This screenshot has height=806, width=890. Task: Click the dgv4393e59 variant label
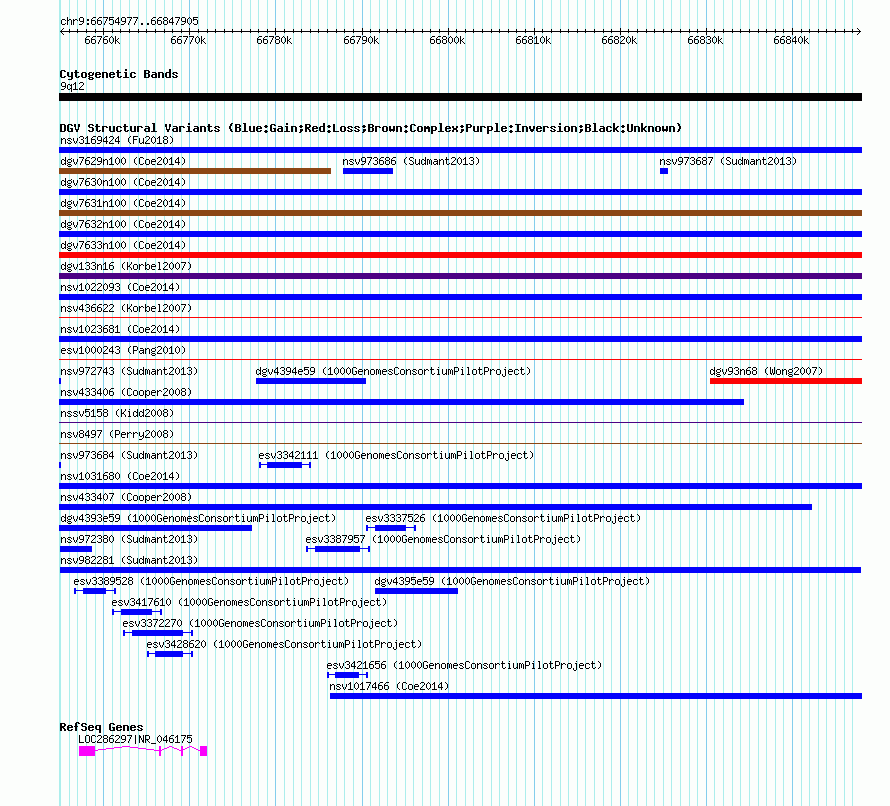coord(198,518)
